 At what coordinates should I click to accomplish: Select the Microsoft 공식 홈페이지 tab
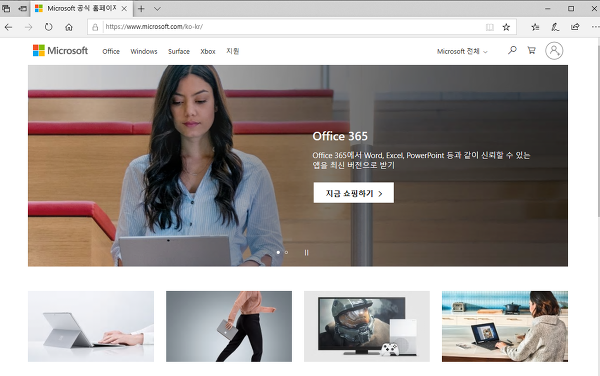[82, 8]
